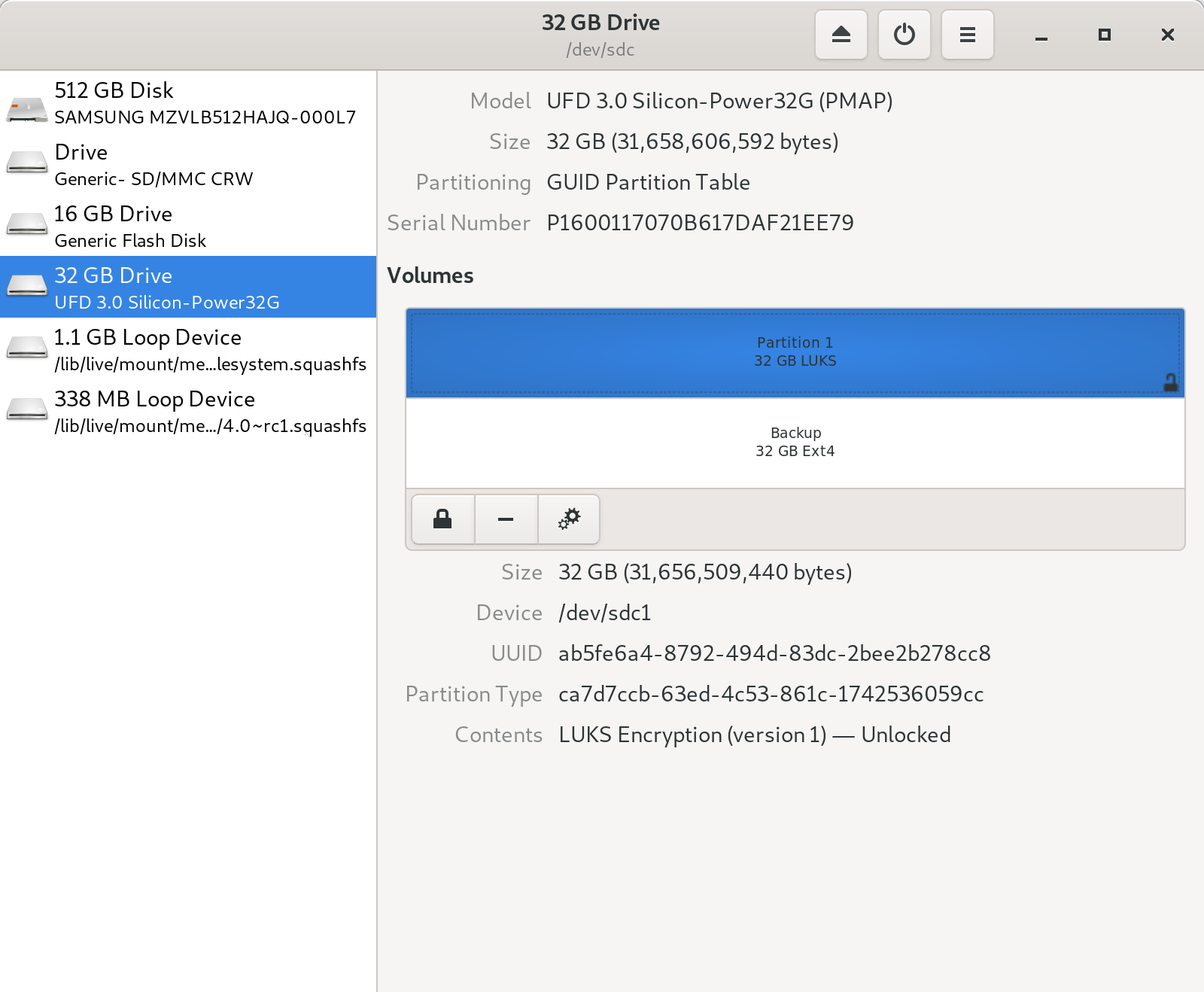Select the Backup Ext4 volume

pyautogui.click(x=795, y=442)
